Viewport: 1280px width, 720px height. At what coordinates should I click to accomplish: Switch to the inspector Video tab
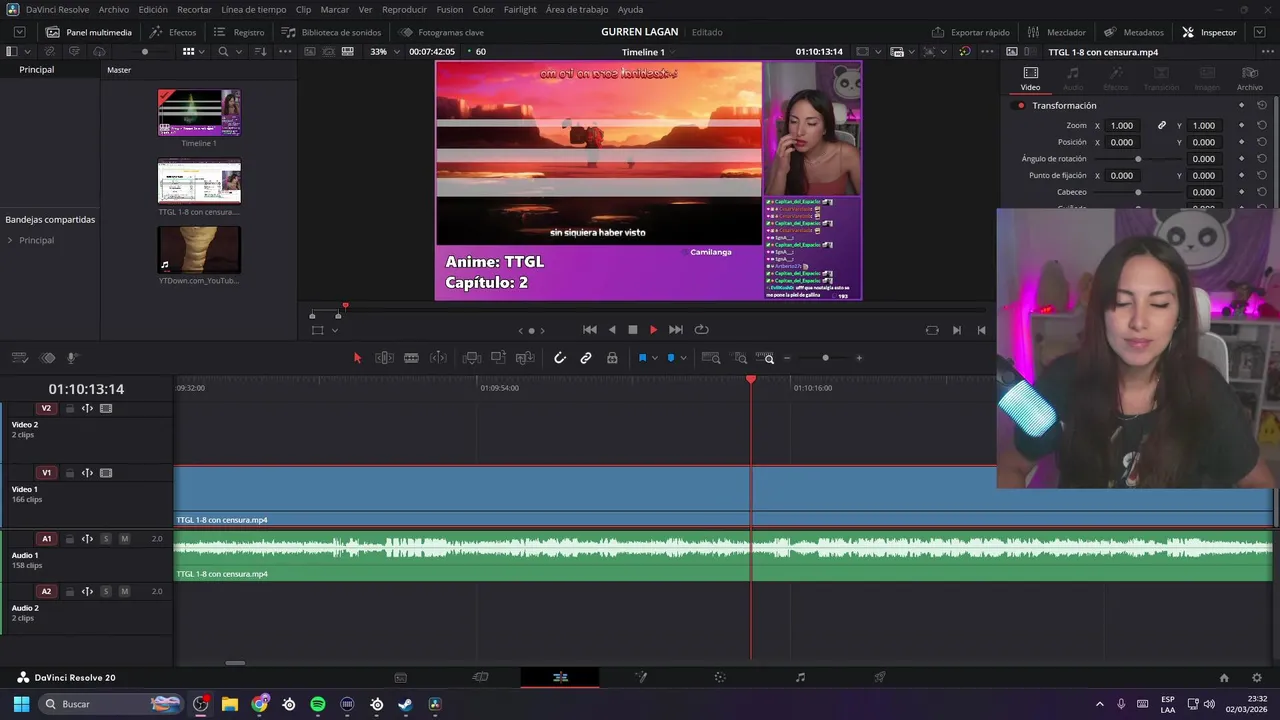tap(1030, 79)
